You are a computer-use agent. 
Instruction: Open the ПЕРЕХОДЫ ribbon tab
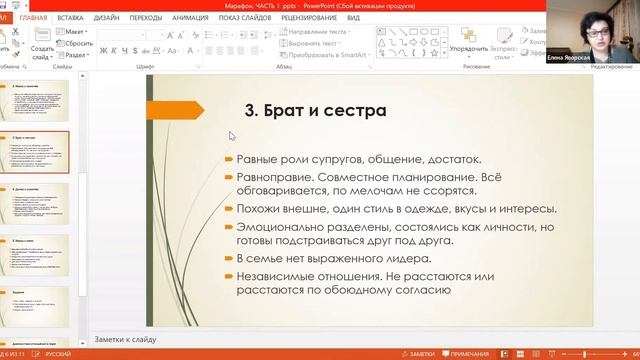(x=146, y=18)
